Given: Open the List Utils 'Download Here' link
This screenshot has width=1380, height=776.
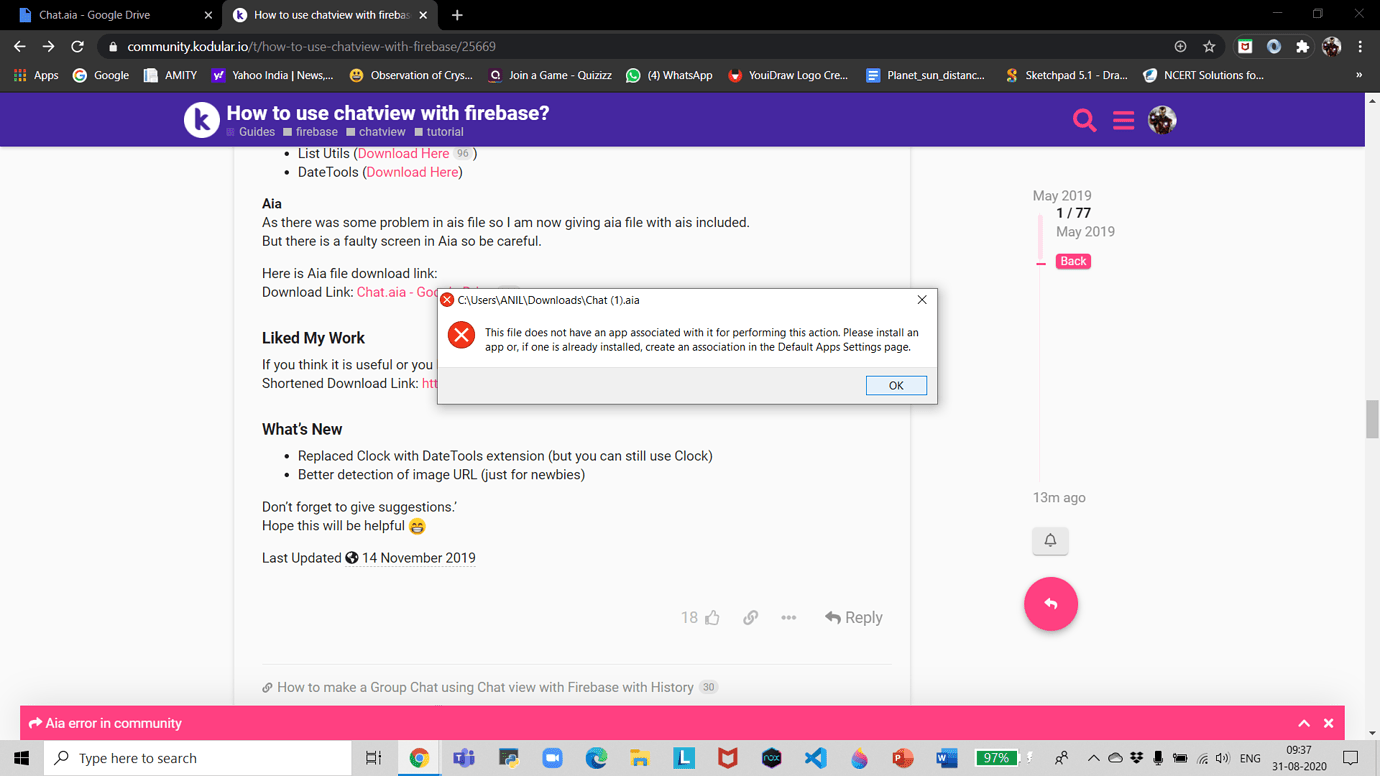Looking at the screenshot, I should point(403,153).
